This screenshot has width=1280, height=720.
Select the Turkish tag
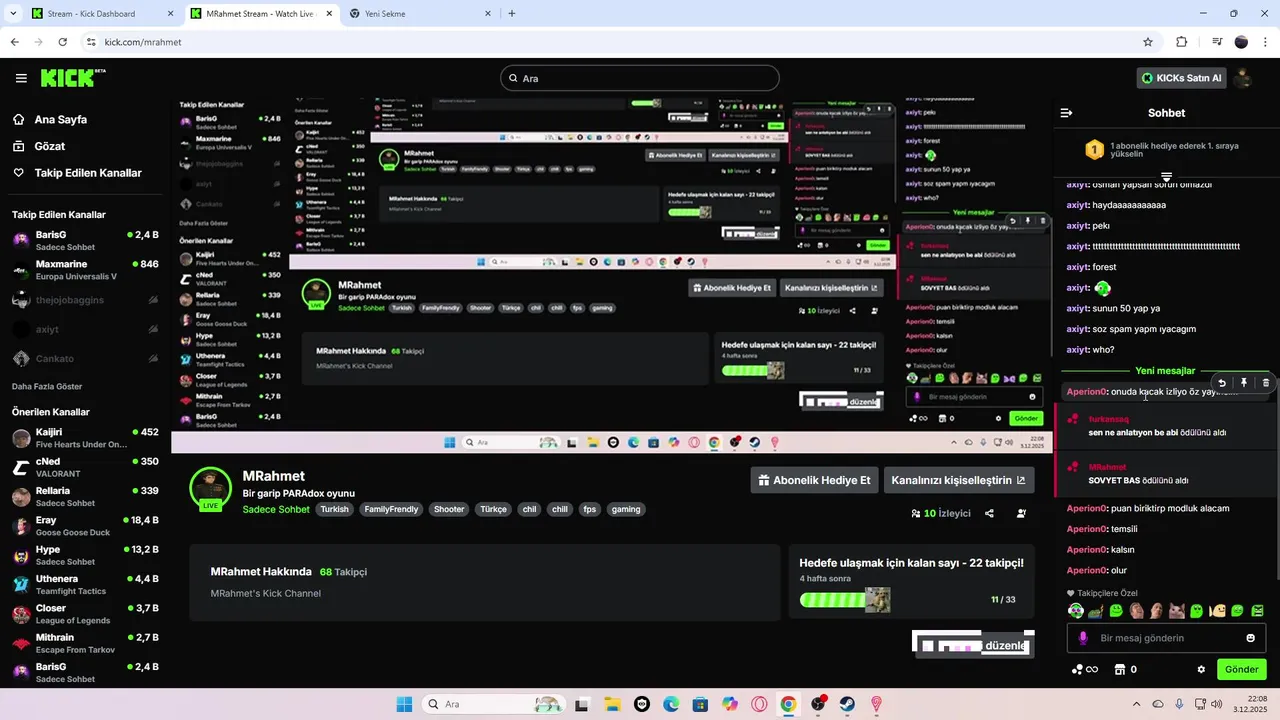coord(335,509)
